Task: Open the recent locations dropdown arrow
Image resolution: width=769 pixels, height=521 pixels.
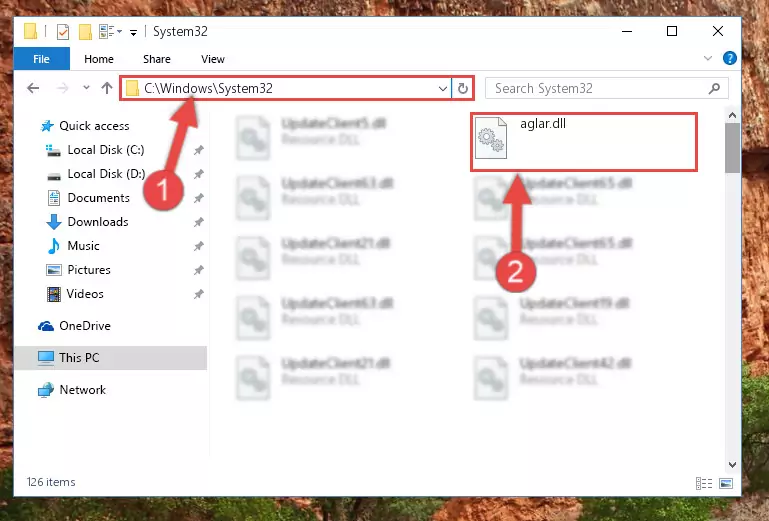Action: (x=86, y=88)
